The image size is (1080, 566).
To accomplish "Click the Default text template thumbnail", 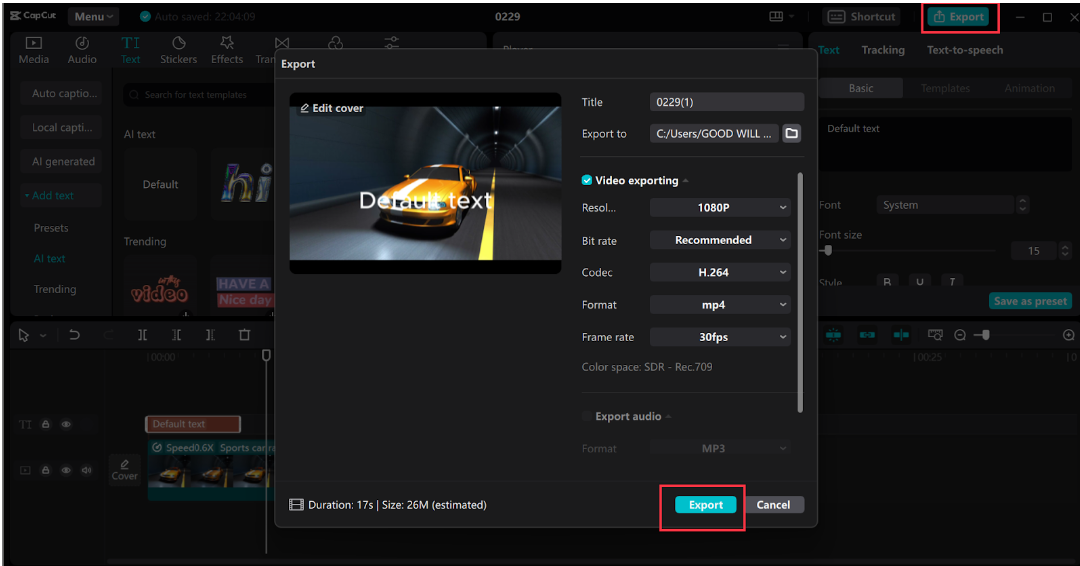I will 160,185.
